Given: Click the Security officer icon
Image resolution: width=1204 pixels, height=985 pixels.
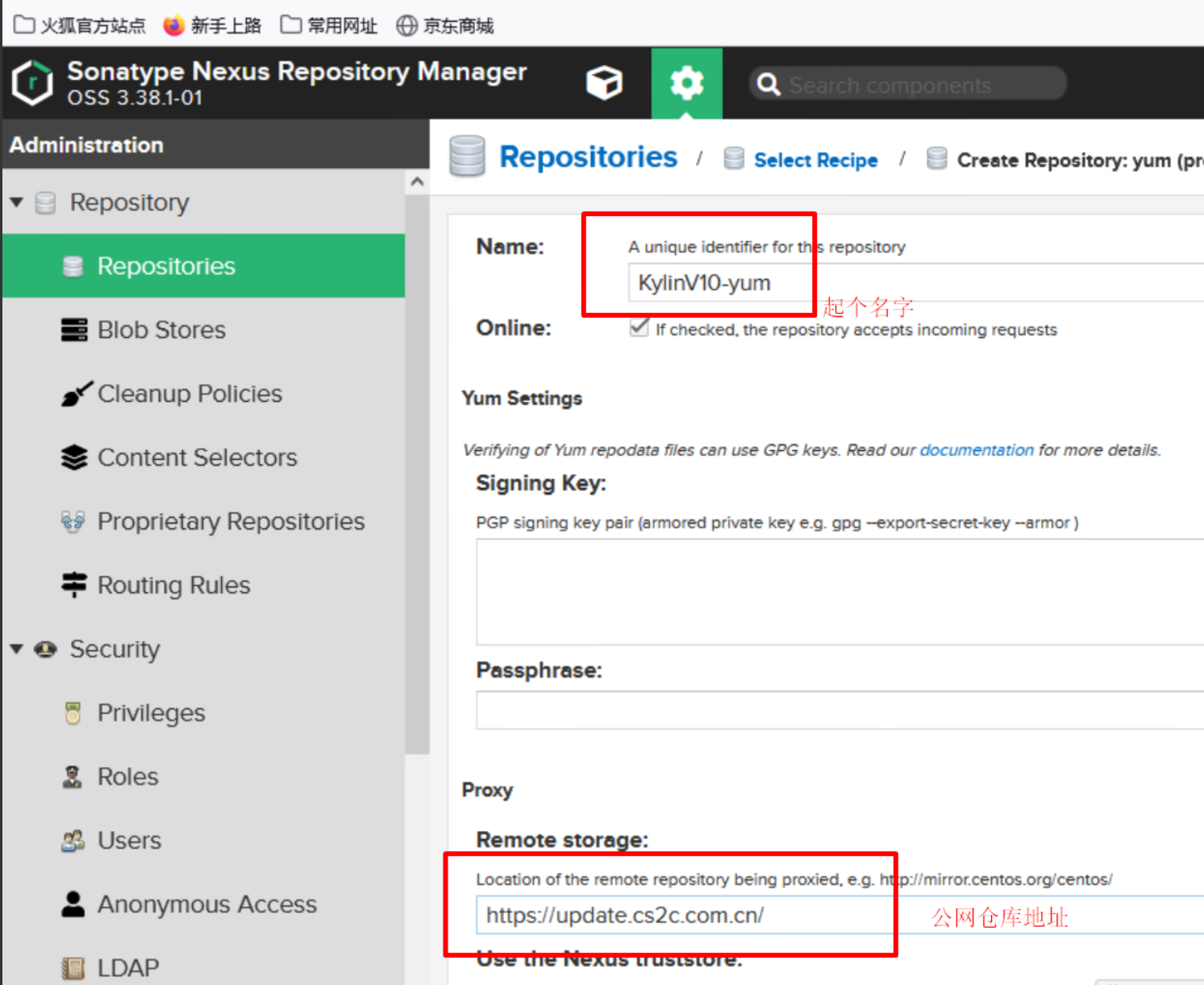Looking at the screenshot, I should click(x=45, y=649).
